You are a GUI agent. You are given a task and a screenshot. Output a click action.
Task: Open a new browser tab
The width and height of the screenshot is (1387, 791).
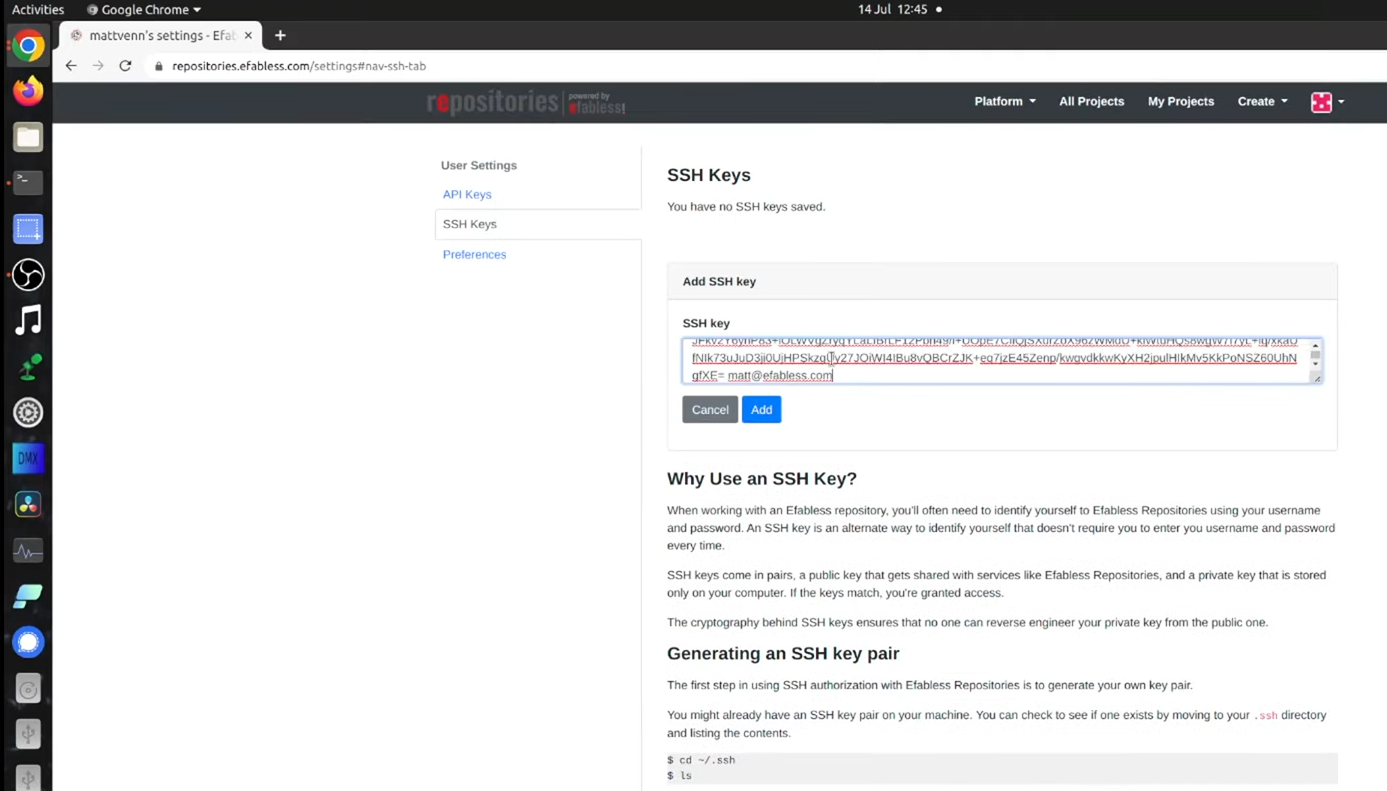(280, 35)
